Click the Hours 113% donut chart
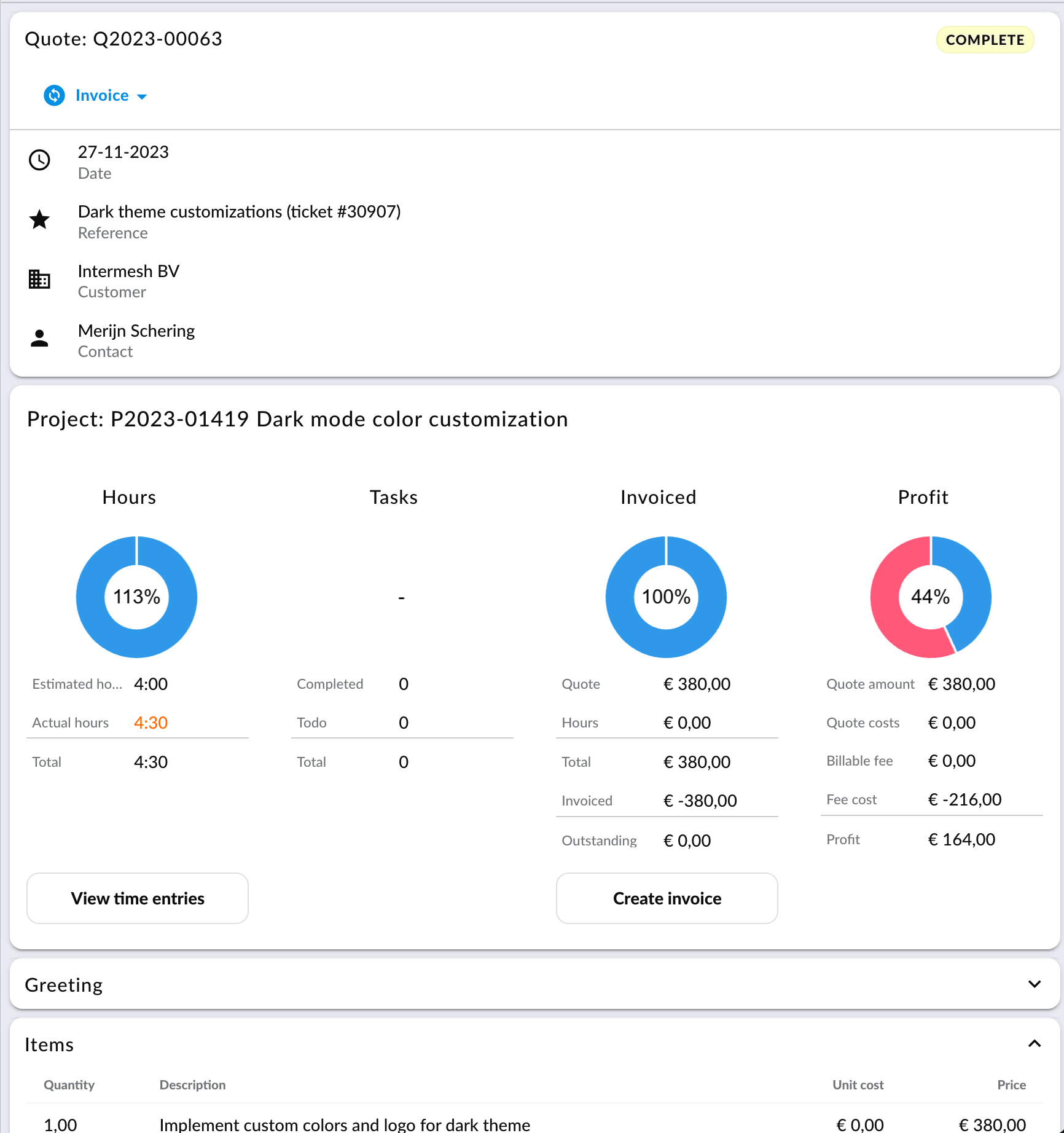Image resolution: width=1064 pixels, height=1133 pixels. point(136,597)
